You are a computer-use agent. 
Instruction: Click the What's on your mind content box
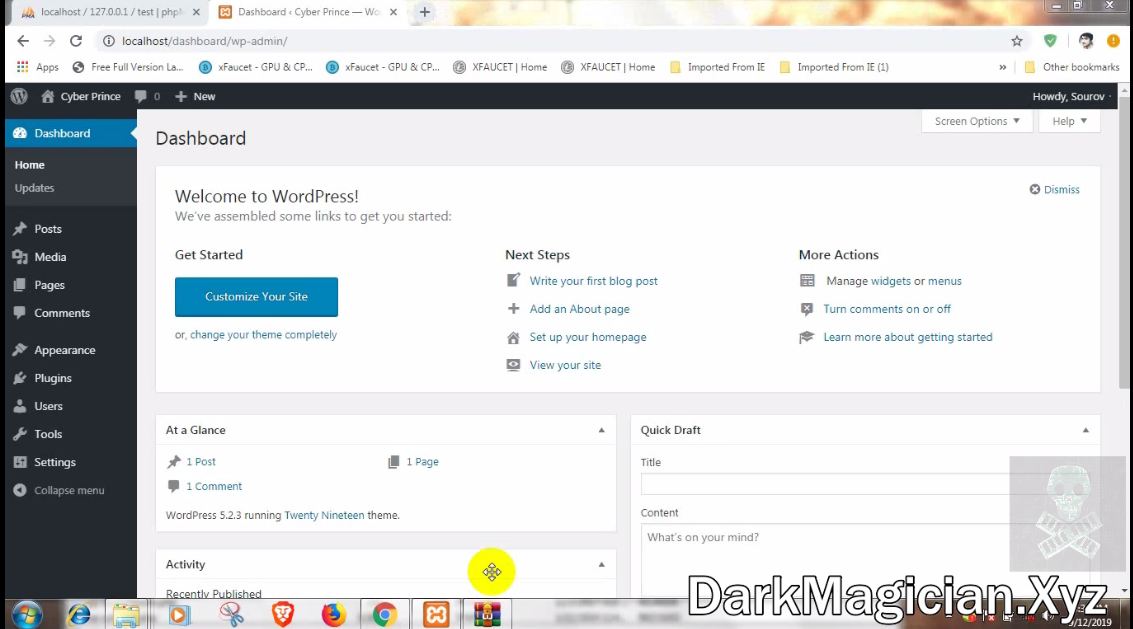click(866, 561)
